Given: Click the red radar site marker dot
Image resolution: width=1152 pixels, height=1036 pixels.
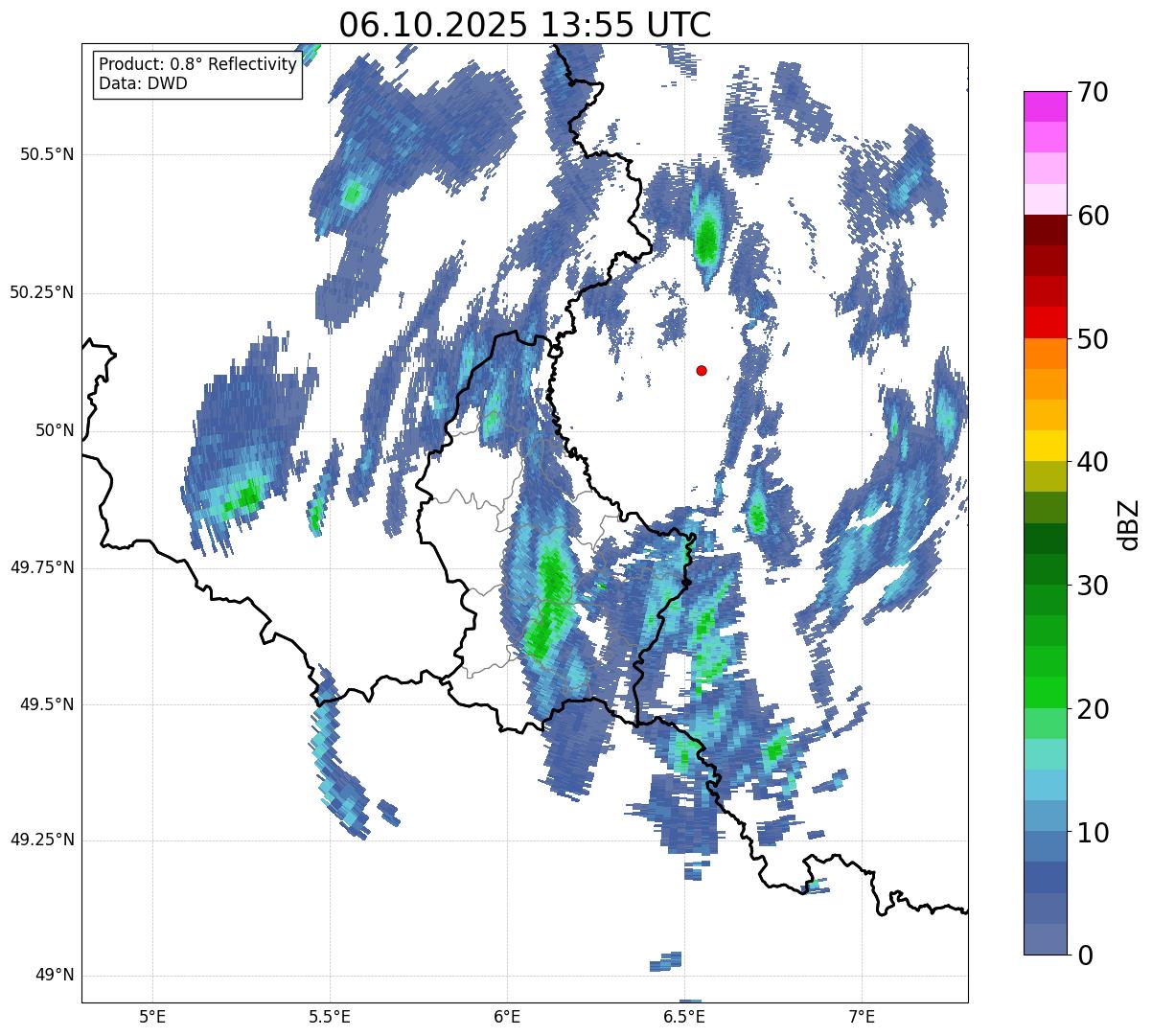Looking at the screenshot, I should coord(702,371).
